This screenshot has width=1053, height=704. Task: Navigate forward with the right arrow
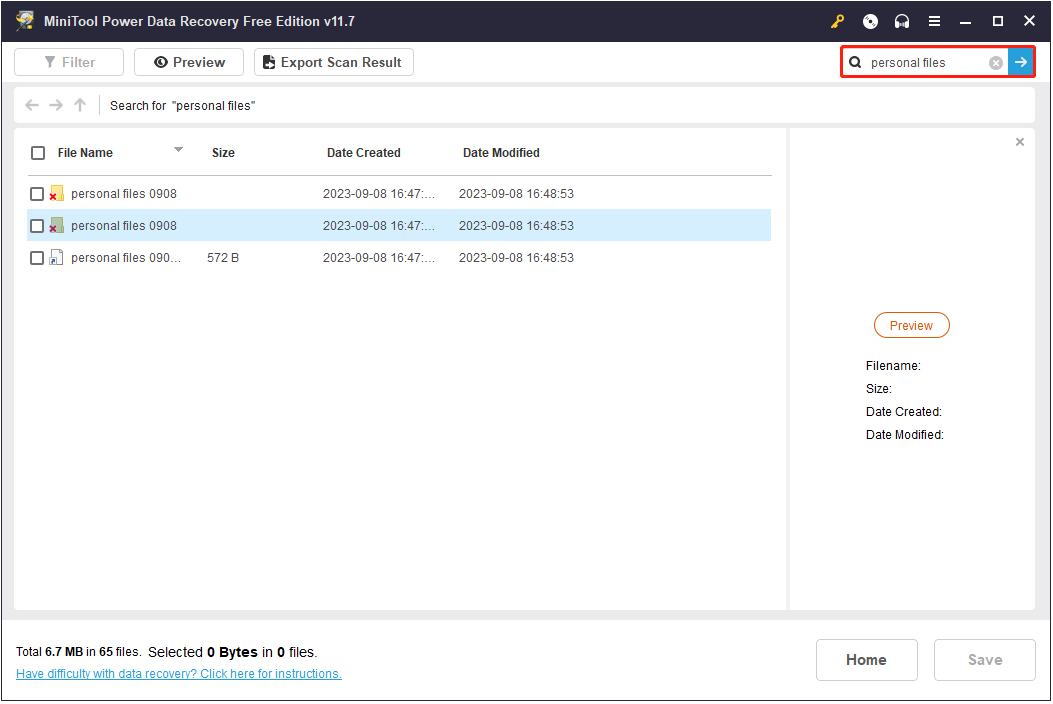point(56,105)
